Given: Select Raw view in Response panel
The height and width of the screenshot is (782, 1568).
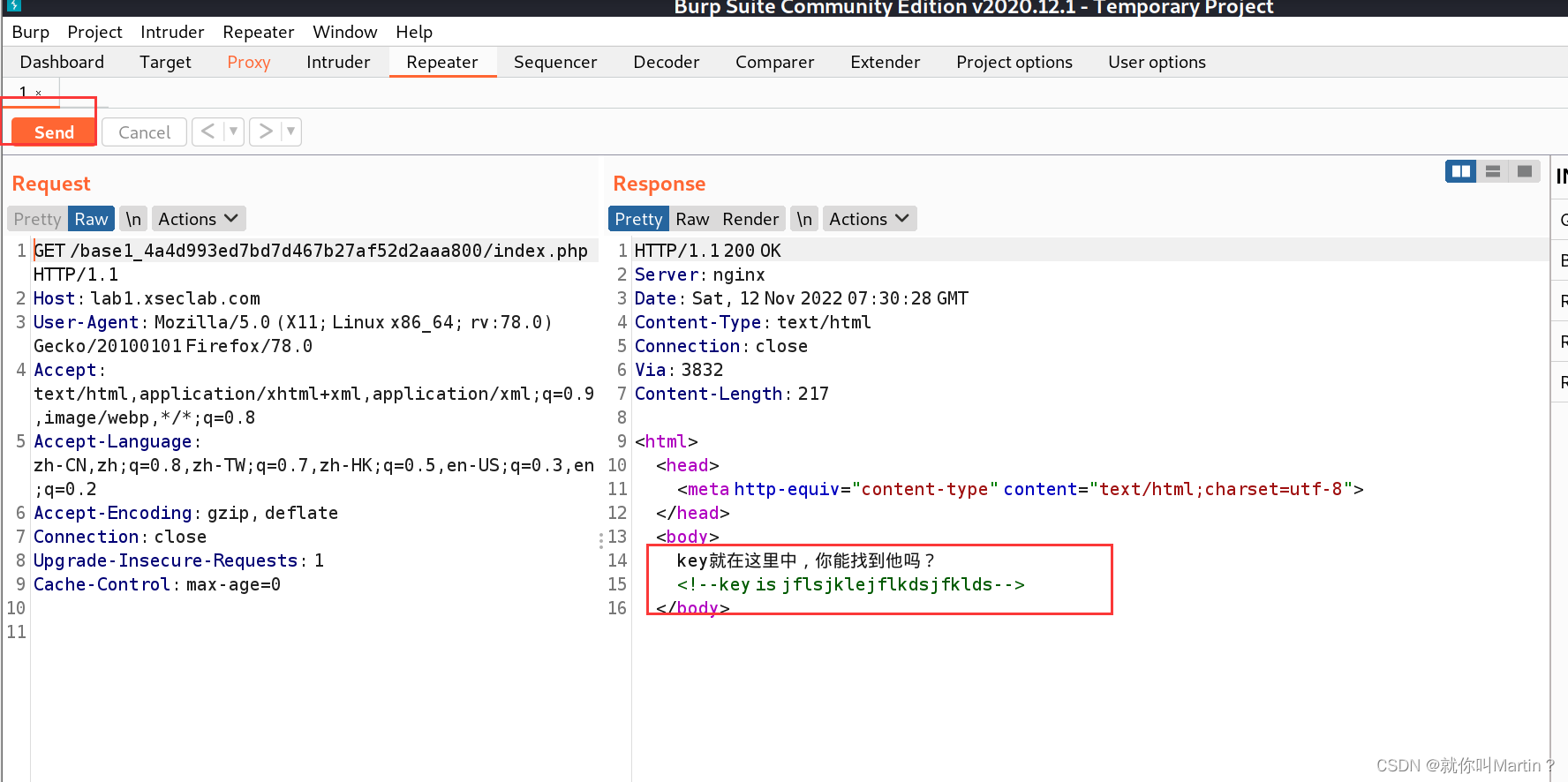Looking at the screenshot, I should coord(692,219).
